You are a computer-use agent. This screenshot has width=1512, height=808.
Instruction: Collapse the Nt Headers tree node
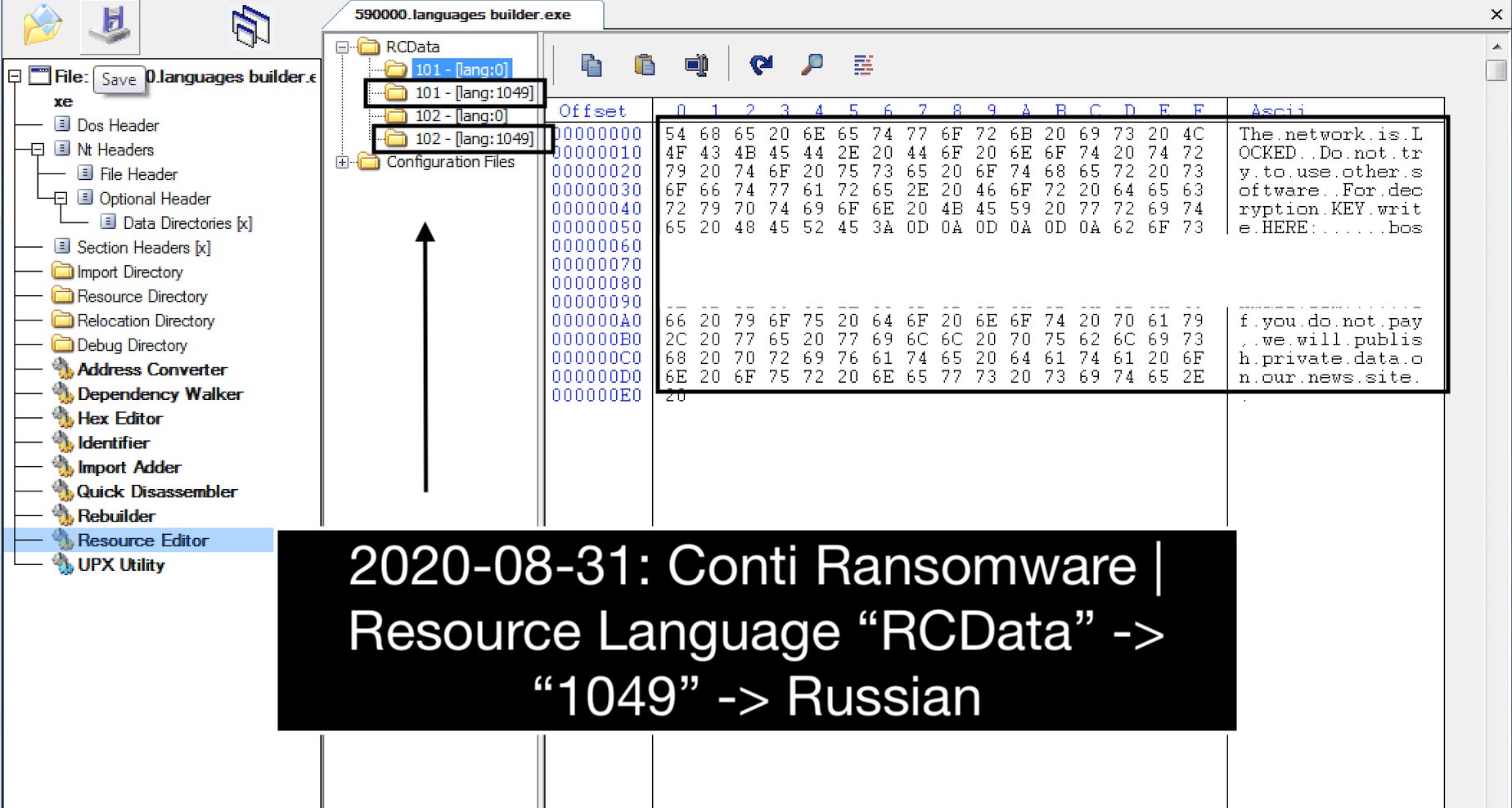click(x=38, y=150)
